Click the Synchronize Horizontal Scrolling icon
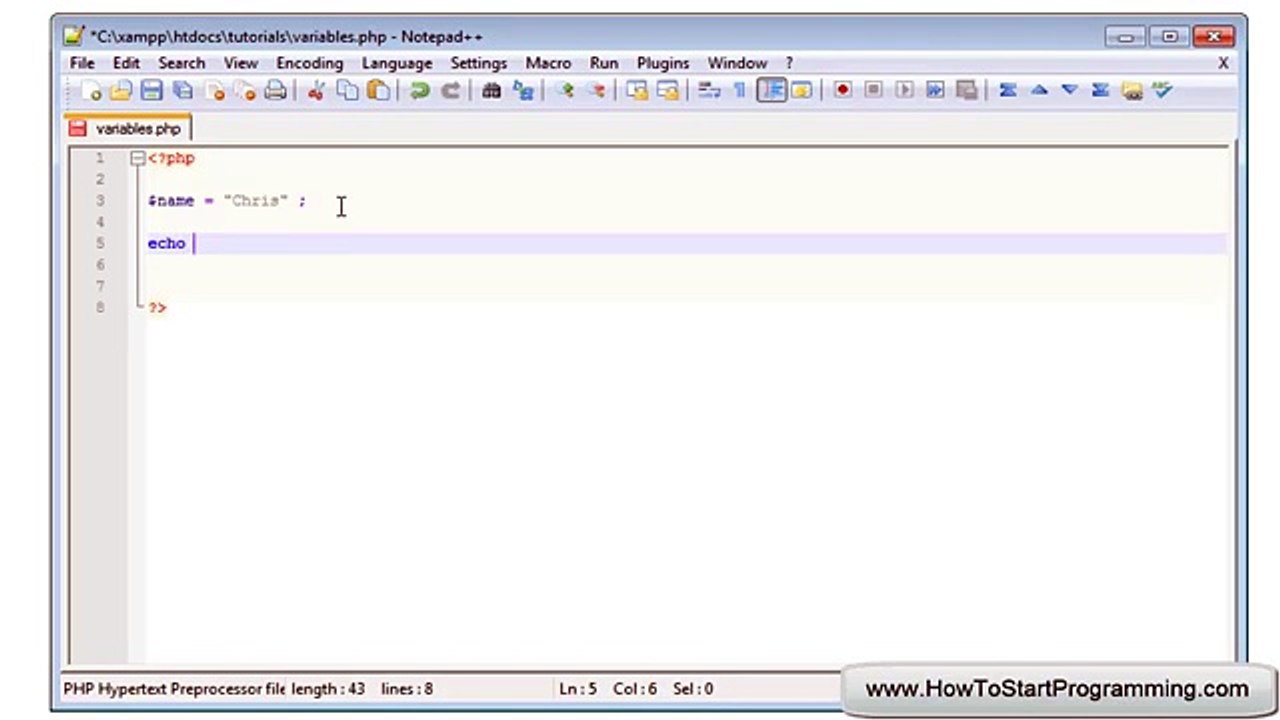 pos(668,91)
